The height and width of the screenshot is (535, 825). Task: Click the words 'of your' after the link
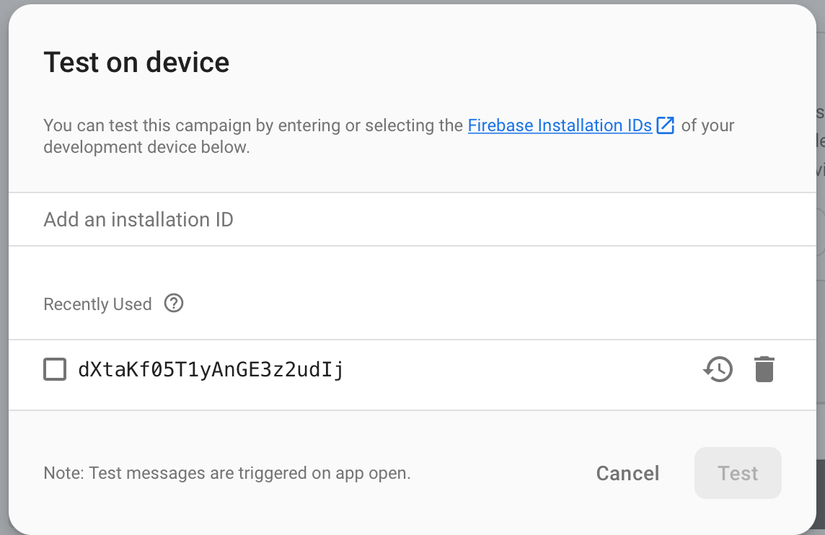click(708, 126)
